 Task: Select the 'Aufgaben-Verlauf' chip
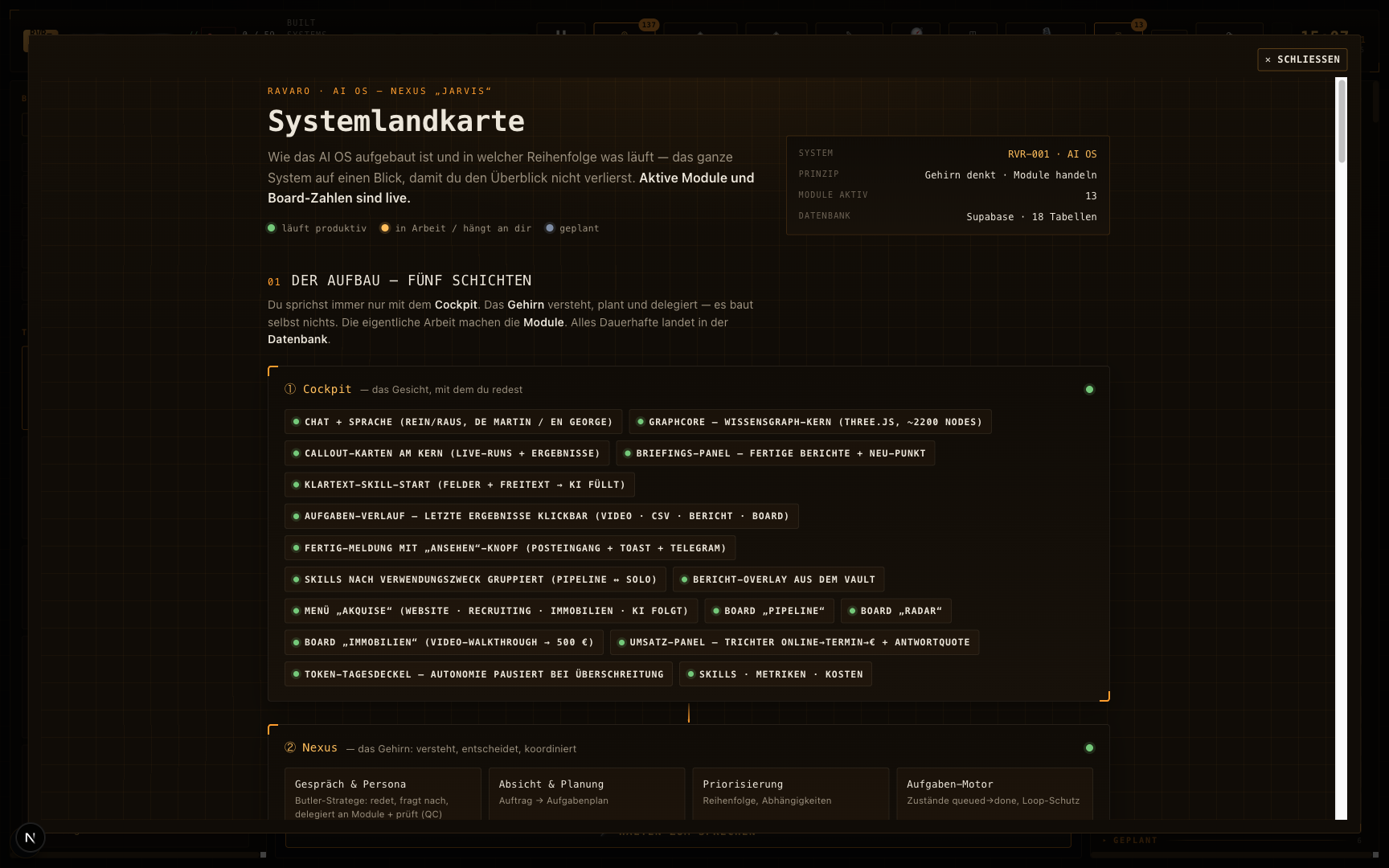pos(542,516)
